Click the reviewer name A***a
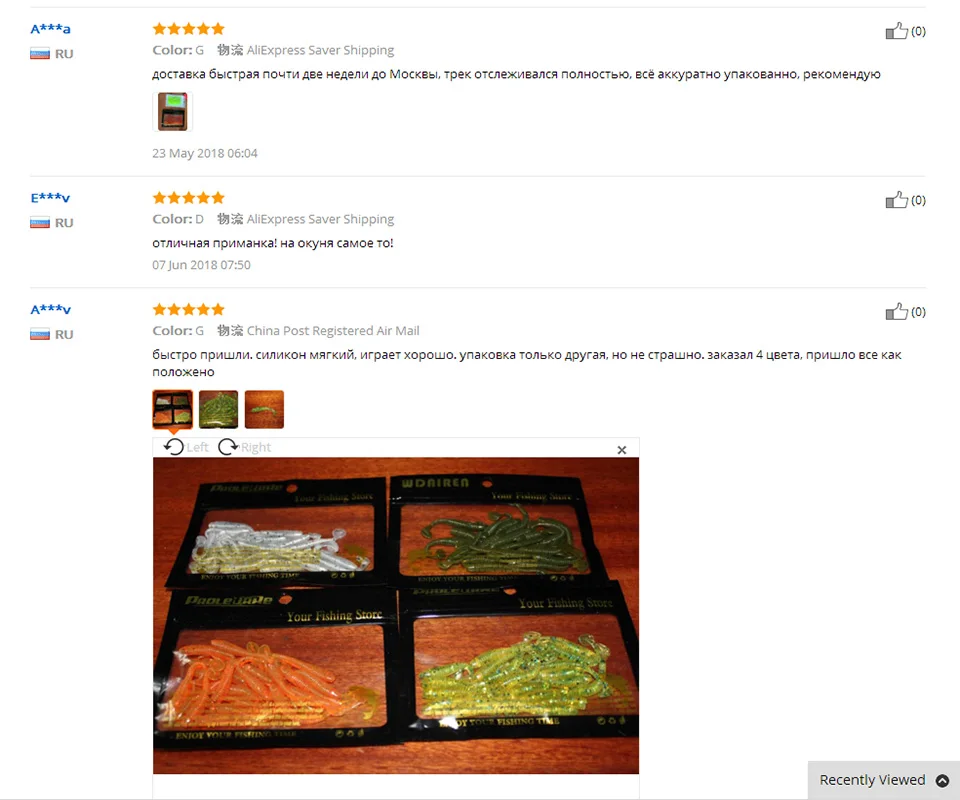The width and height of the screenshot is (960, 800). pos(50,29)
